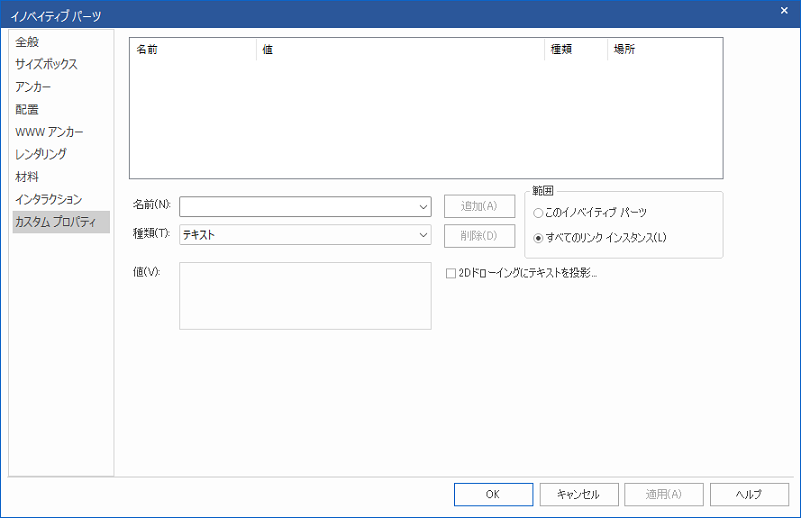The height and width of the screenshot is (518, 801).
Task: Select このイノベイティブ パーツ radio option
Action: pyautogui.click(x=539, y=213)
